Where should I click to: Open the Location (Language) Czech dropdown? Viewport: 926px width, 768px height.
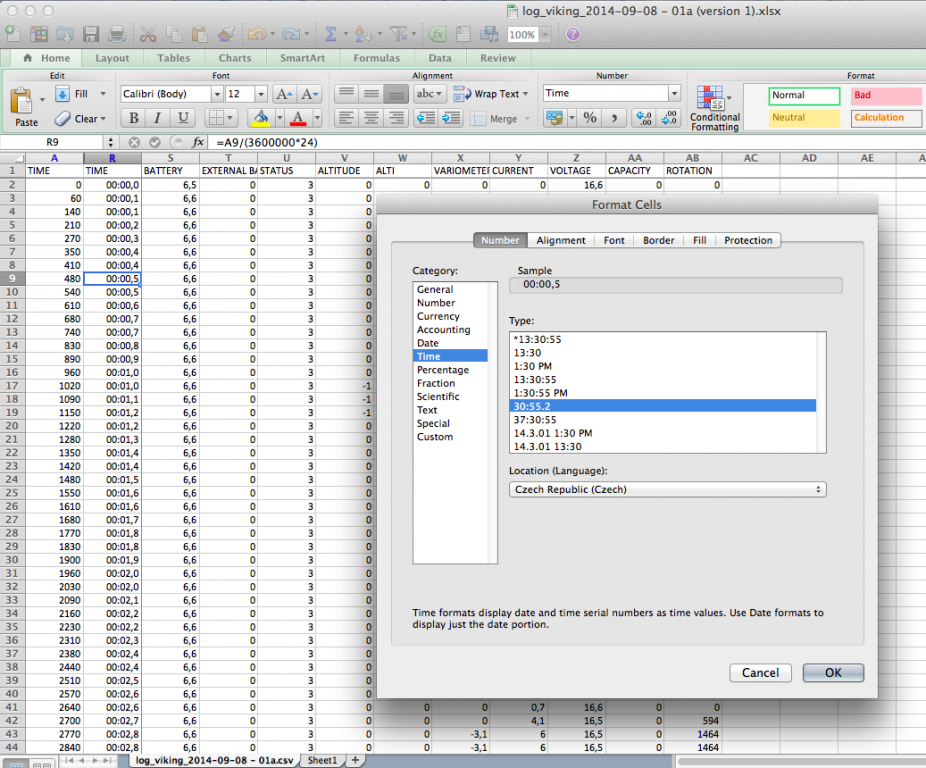[667, 490]
